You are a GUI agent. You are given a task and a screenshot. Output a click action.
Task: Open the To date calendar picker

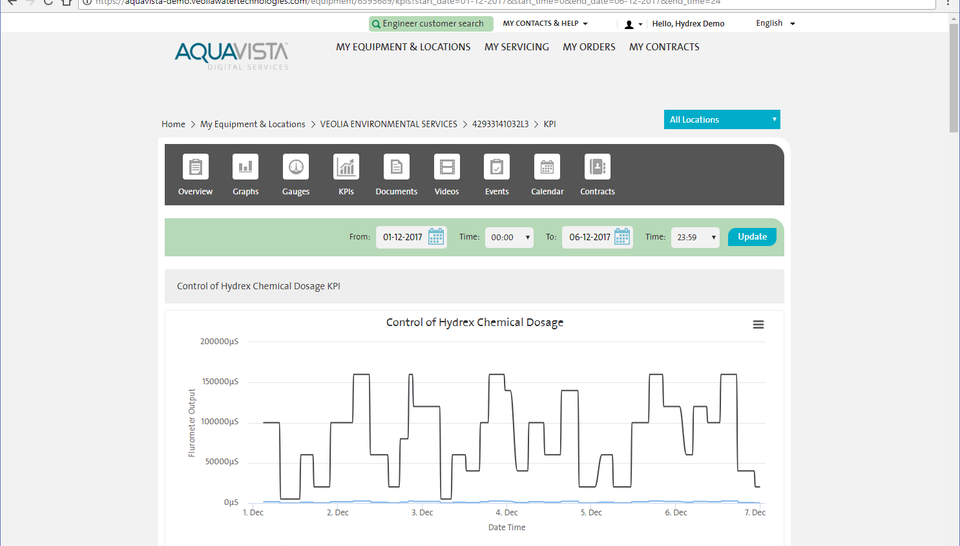tap(622, 237)
